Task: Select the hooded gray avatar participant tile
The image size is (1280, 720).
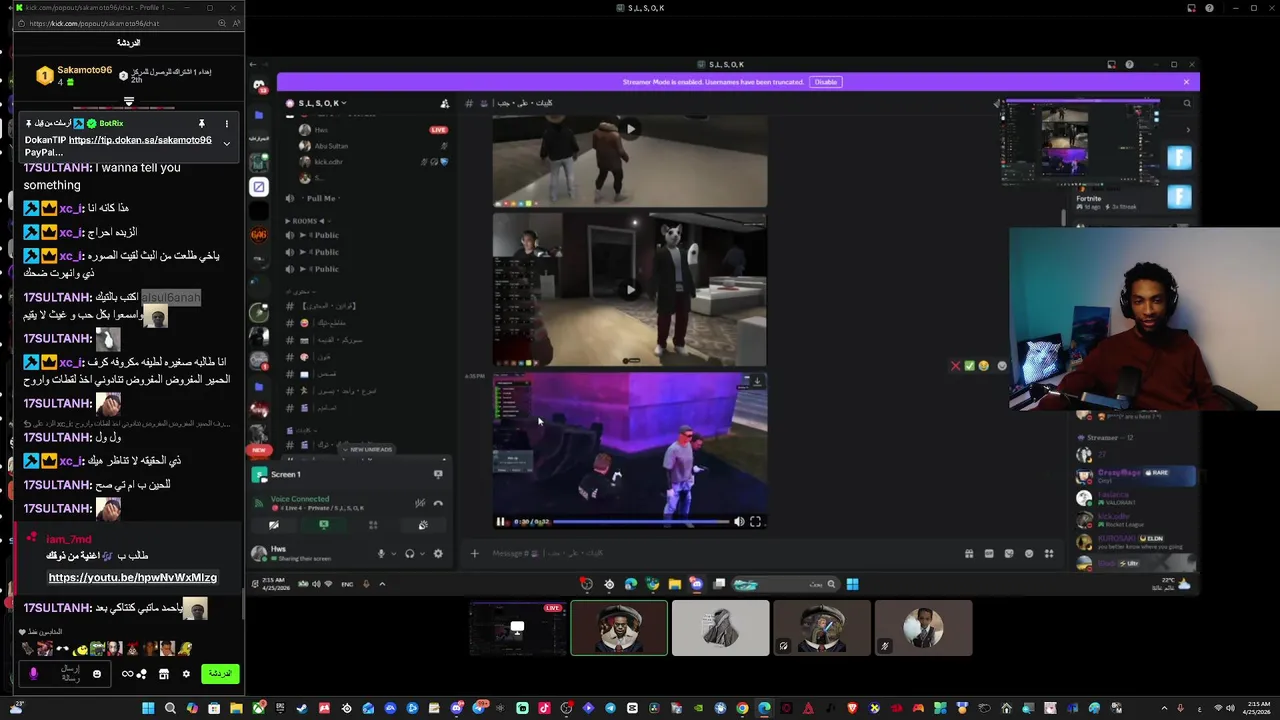Action: pyautogui.click(x=720, y=628)
